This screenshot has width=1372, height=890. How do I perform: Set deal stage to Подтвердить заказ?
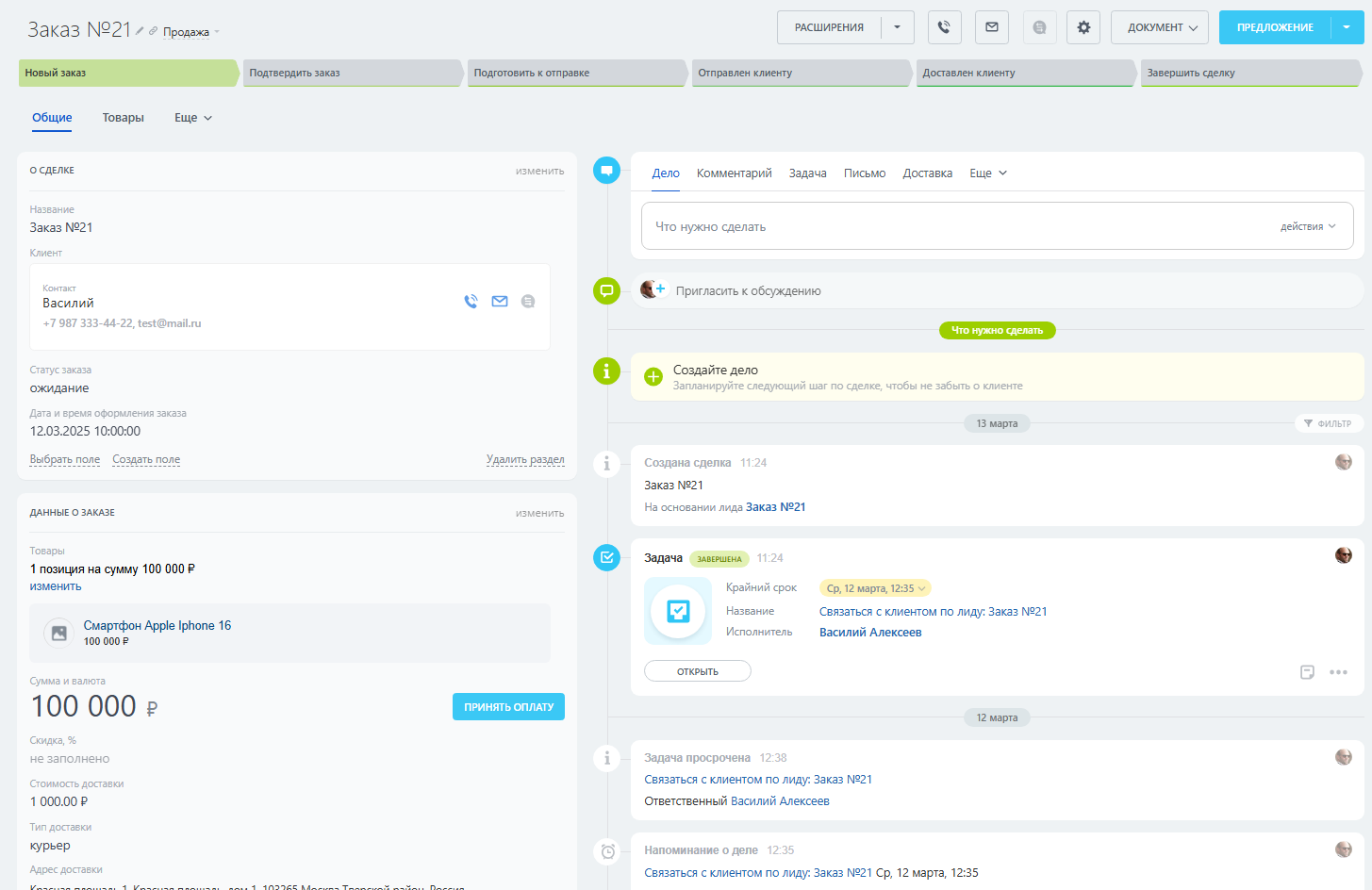point(351,73)
